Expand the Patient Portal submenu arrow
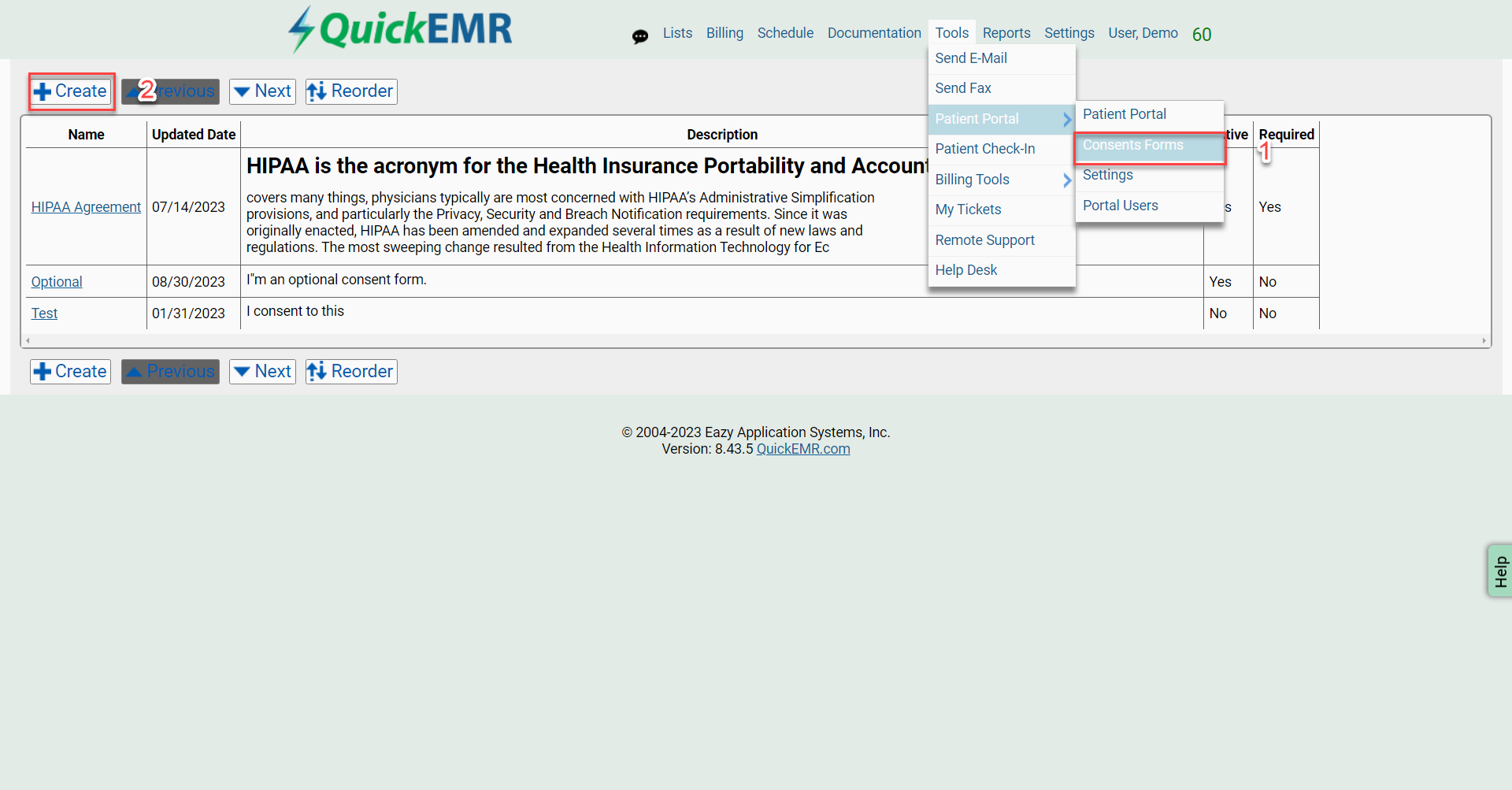 point(1067,120)
